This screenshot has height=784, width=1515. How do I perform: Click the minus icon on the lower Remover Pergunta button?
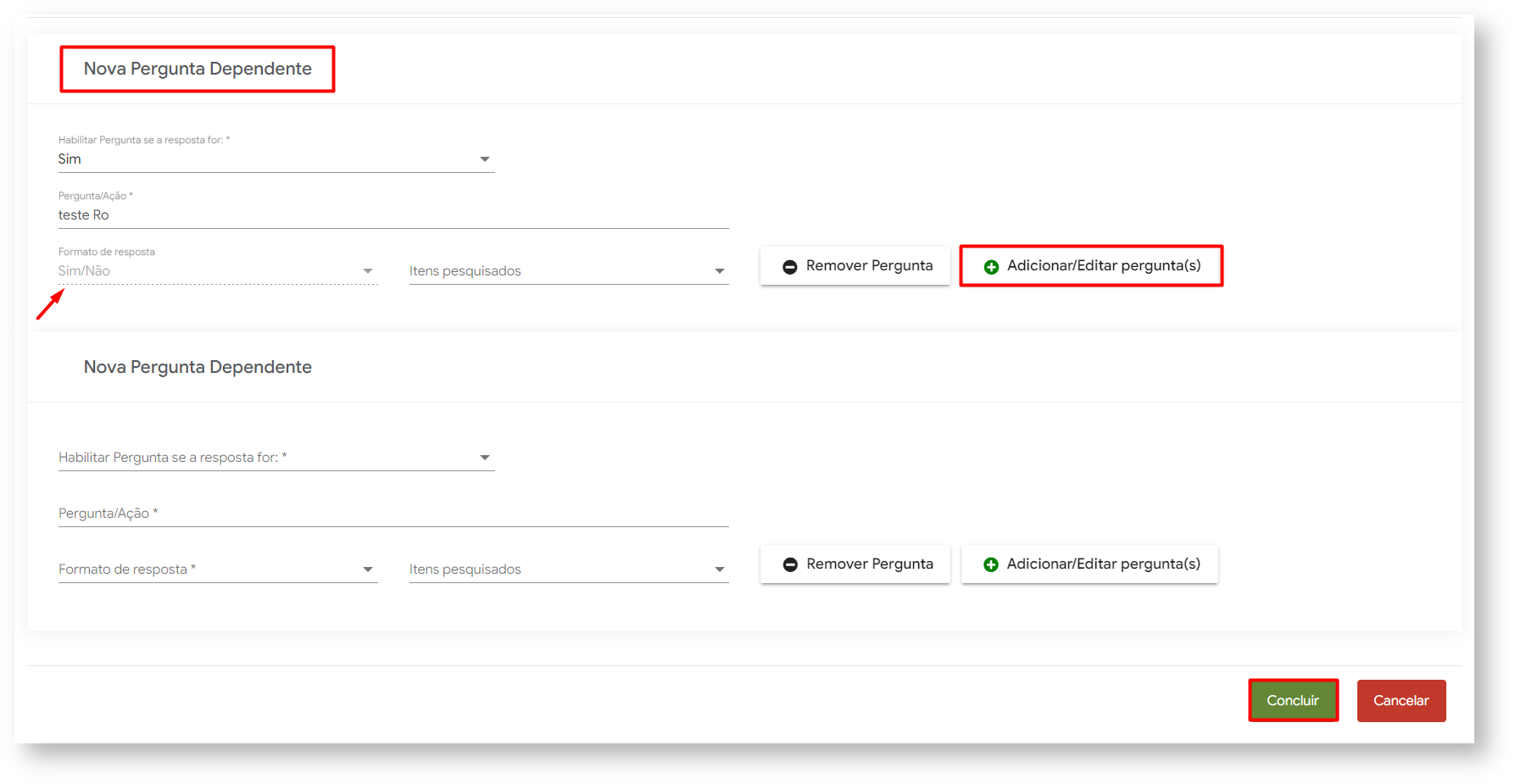(790, 564)
